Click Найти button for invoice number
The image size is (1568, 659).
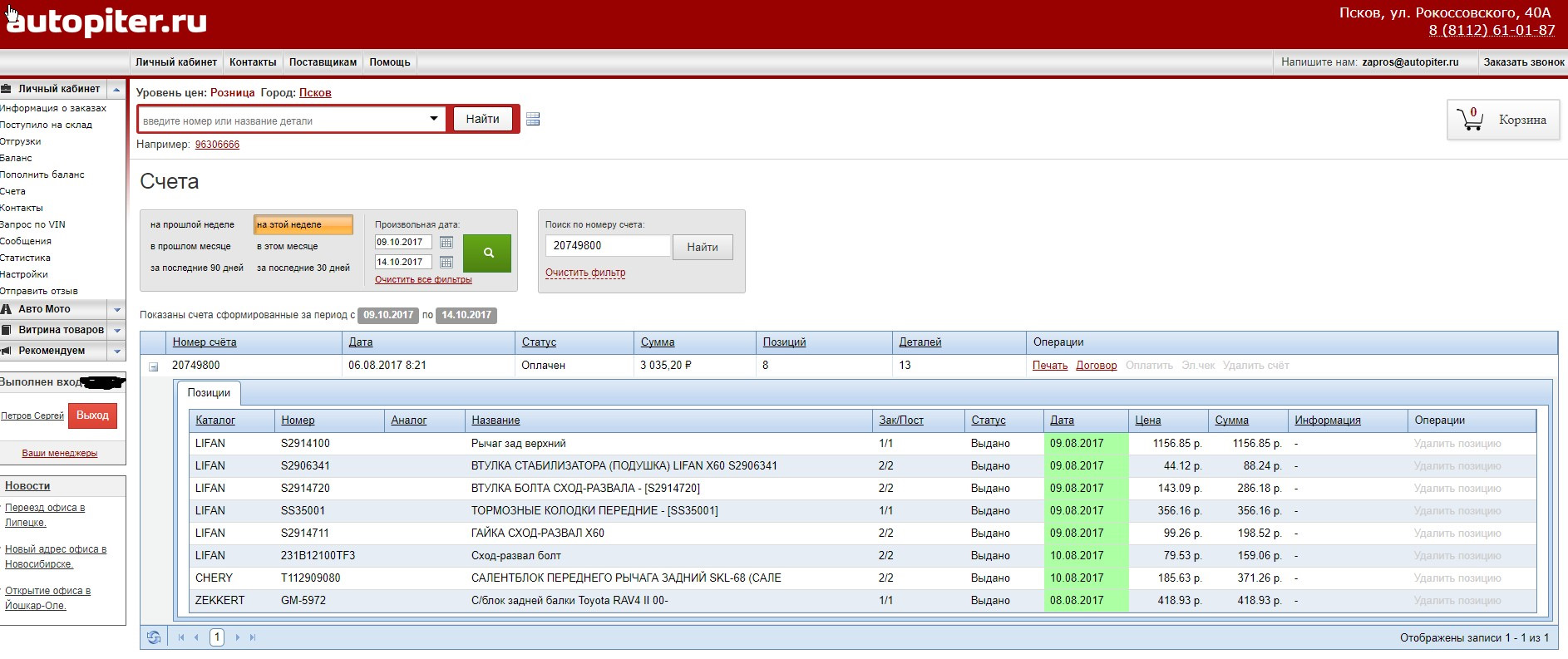point(703,247)
